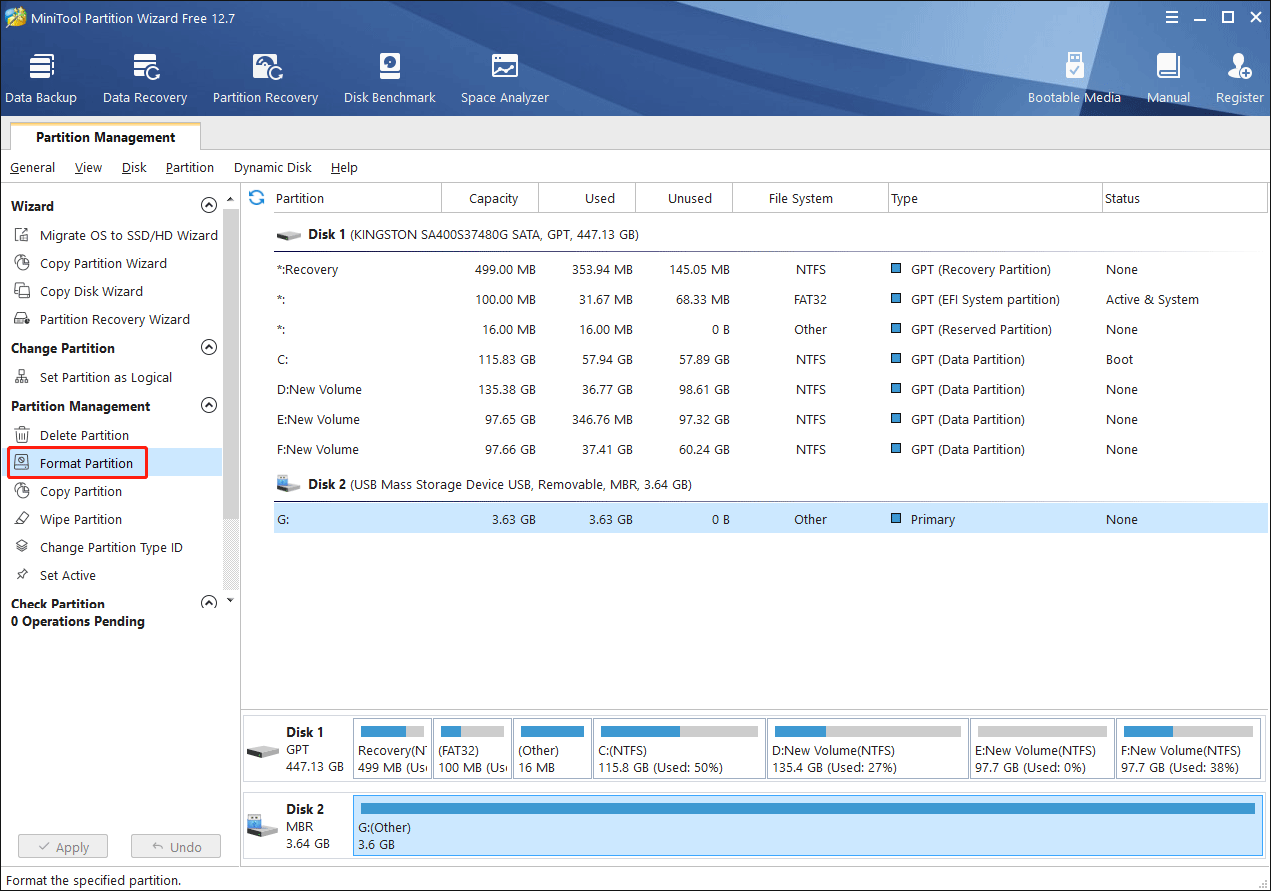
Task: Collapse the Change Partition section
Action: 209,347
